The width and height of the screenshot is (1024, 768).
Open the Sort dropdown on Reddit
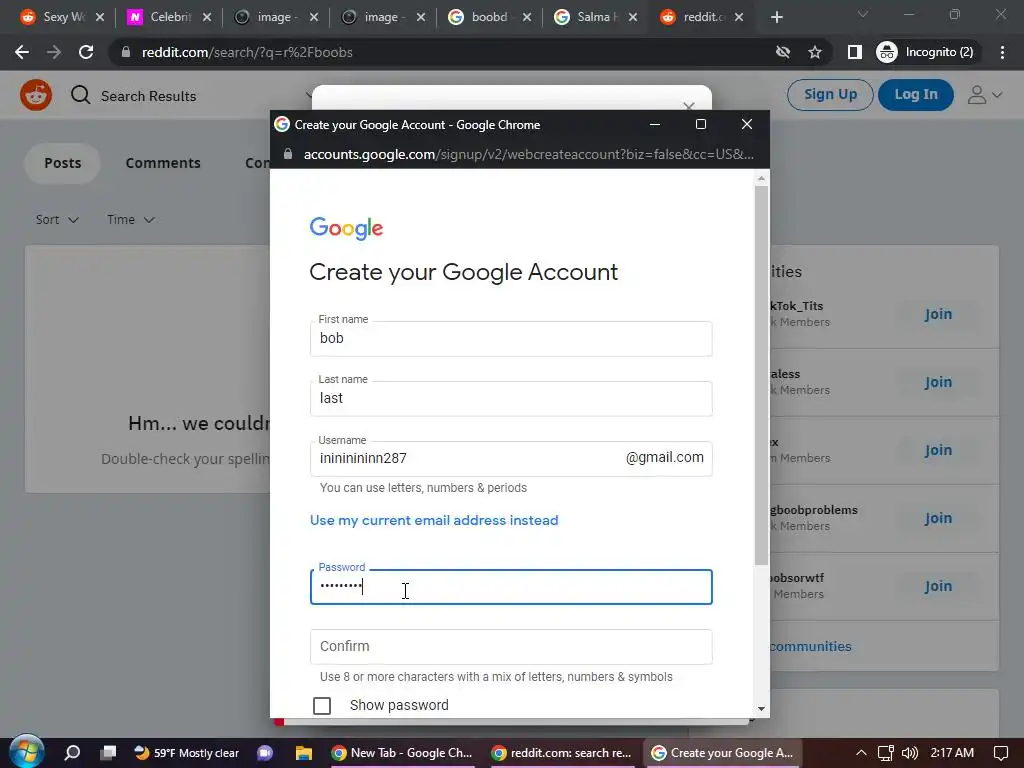point(57,219)
